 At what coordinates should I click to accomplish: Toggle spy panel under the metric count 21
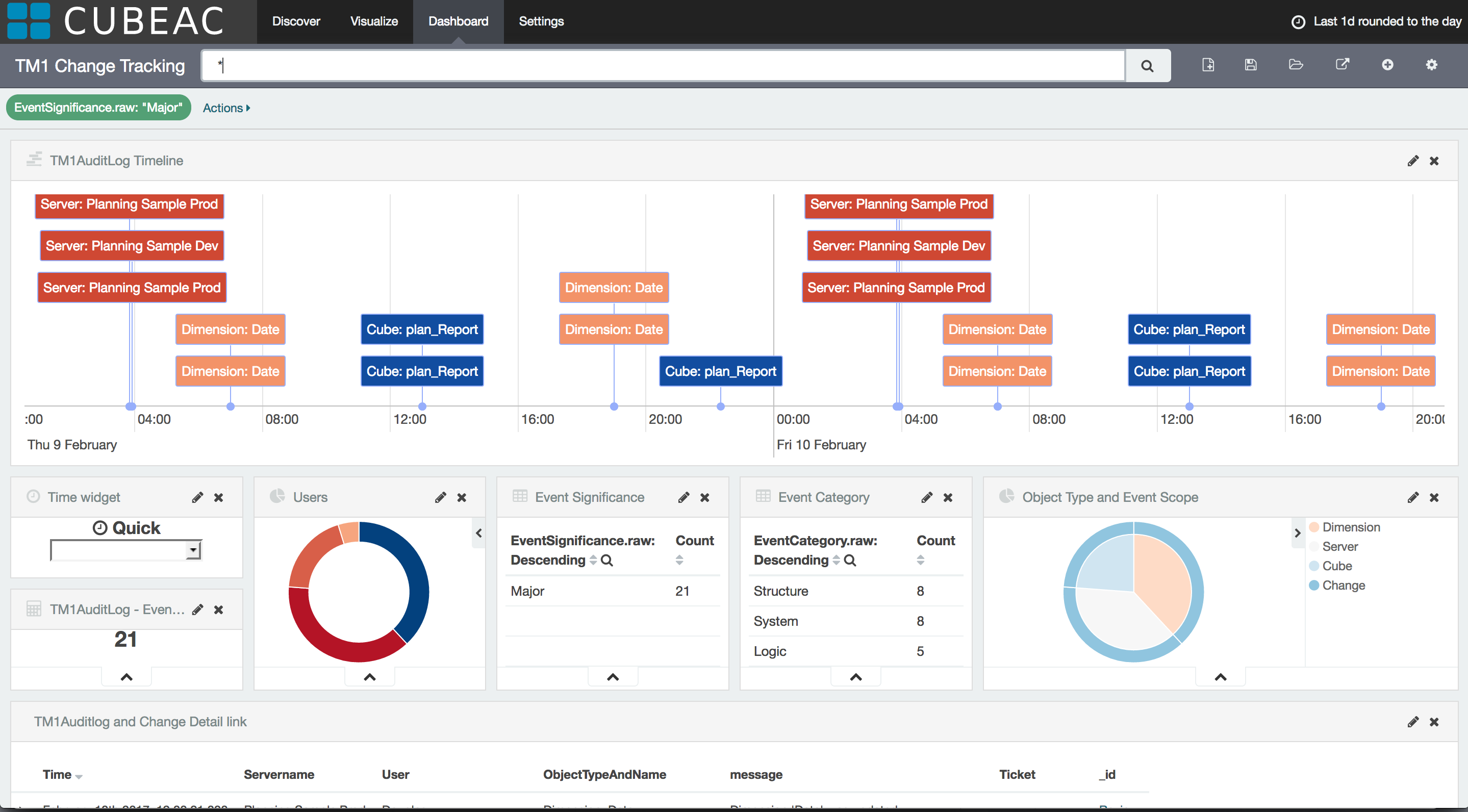pyautogui.click(x=126, y=677)
